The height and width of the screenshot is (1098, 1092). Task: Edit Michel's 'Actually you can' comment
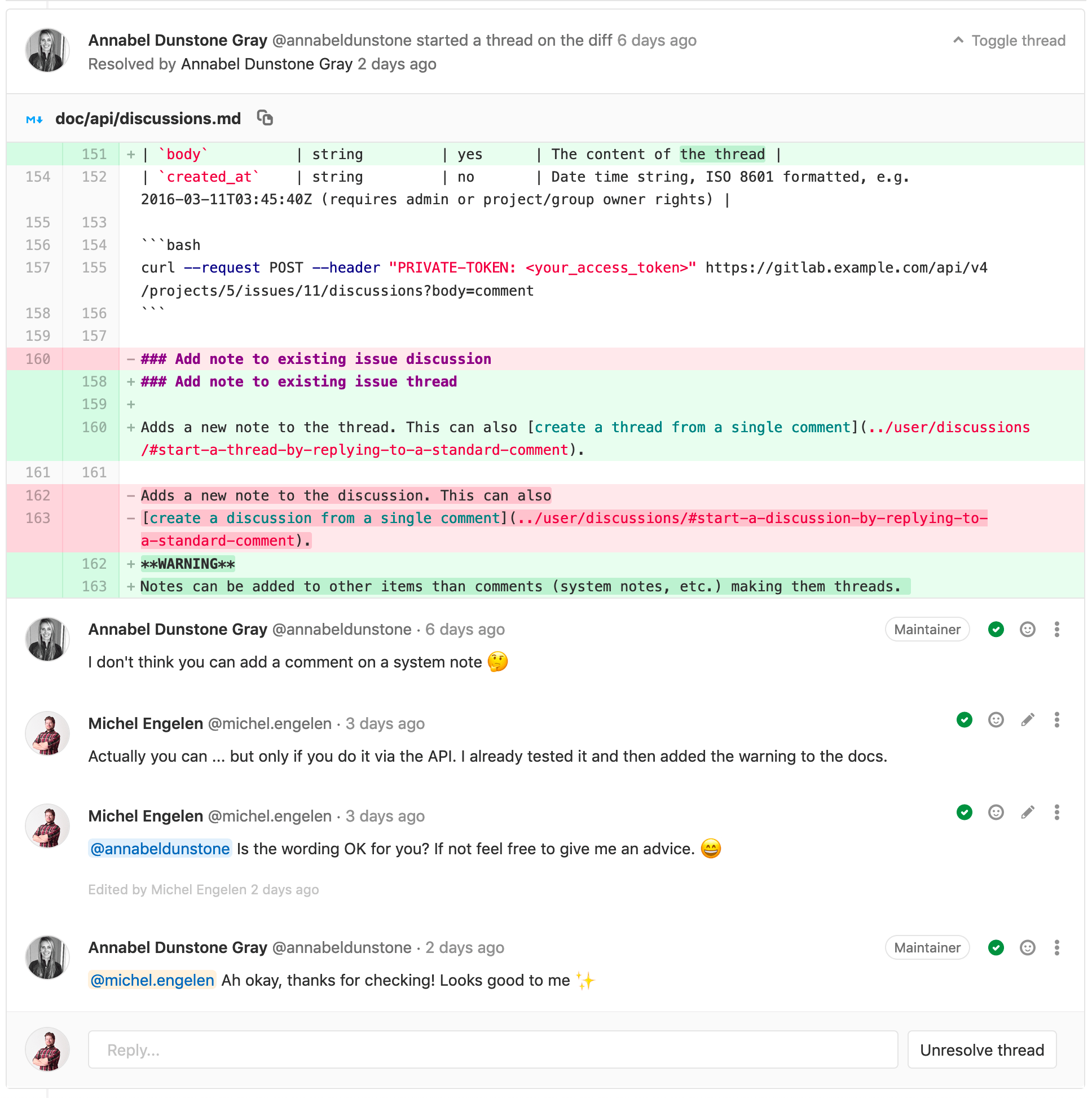(x=1028, y=721)
